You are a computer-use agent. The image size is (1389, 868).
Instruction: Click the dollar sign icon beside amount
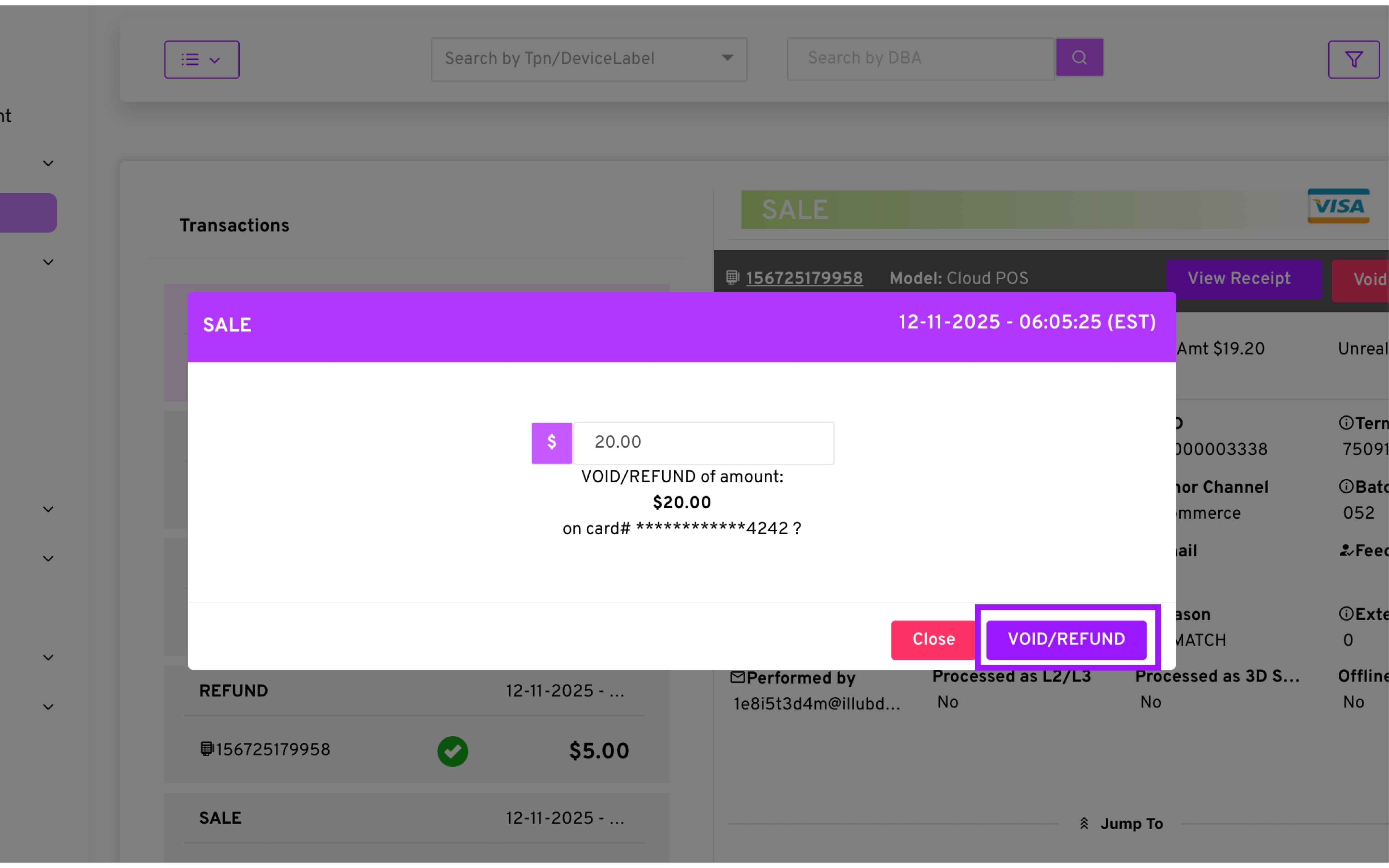[552, 442]
